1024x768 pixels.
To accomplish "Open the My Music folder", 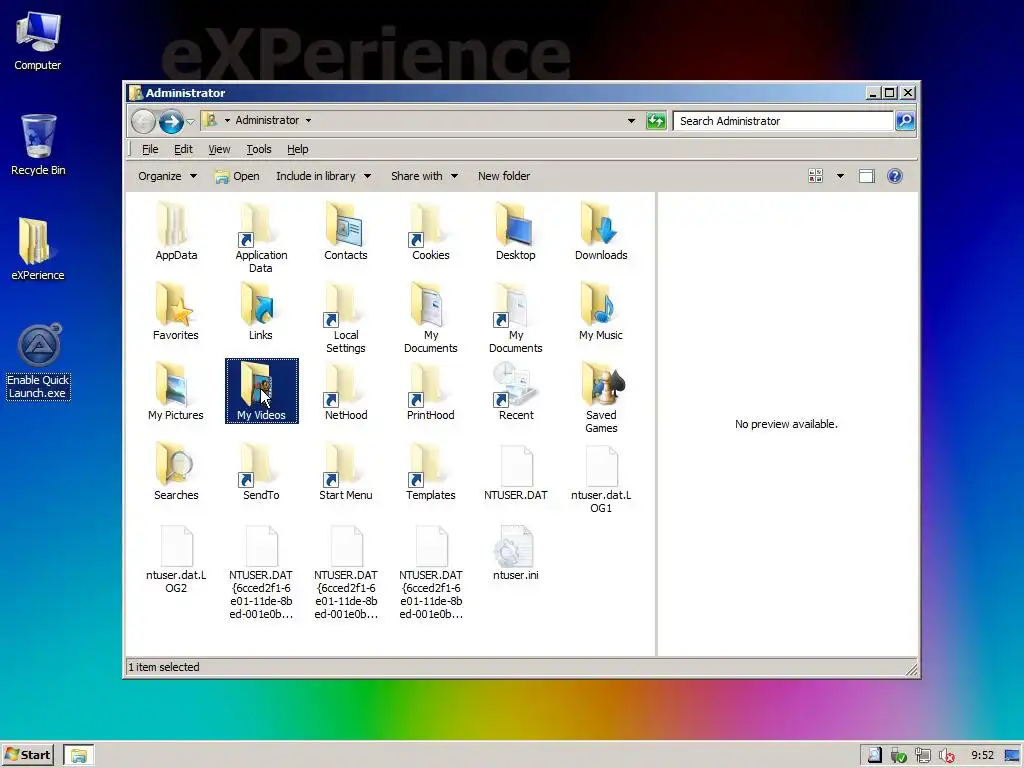I will pyautogui.click(x=601, y=312).
